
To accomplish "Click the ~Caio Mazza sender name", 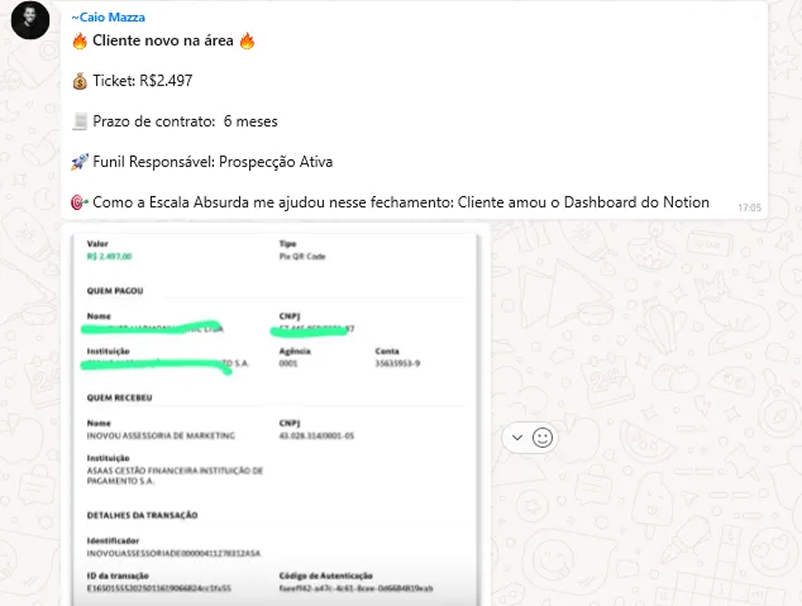I will tap(108, 17).
